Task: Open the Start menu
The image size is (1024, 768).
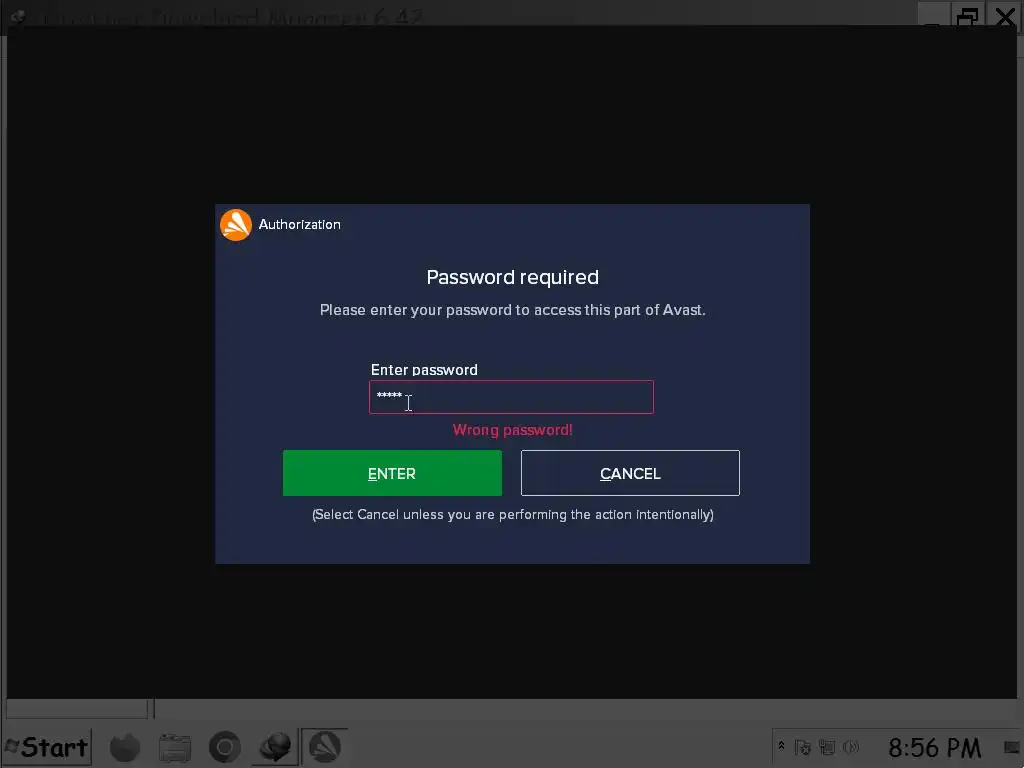Action: pos(47,747)
